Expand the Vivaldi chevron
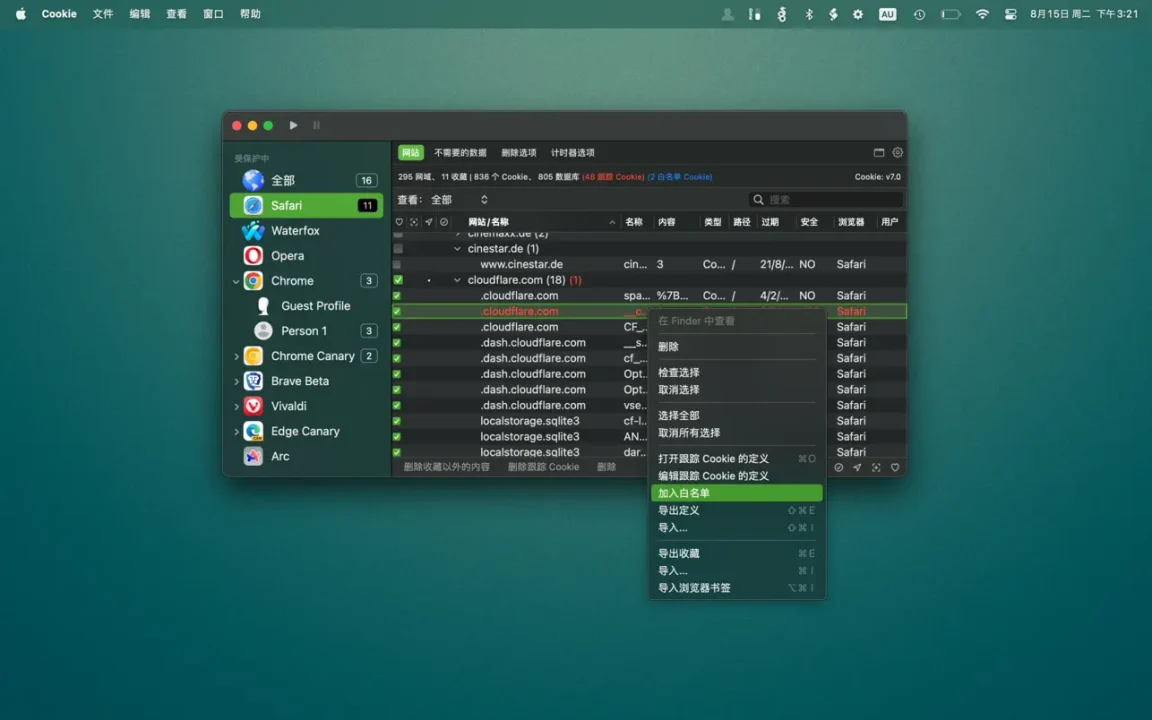 click(236, 406)
